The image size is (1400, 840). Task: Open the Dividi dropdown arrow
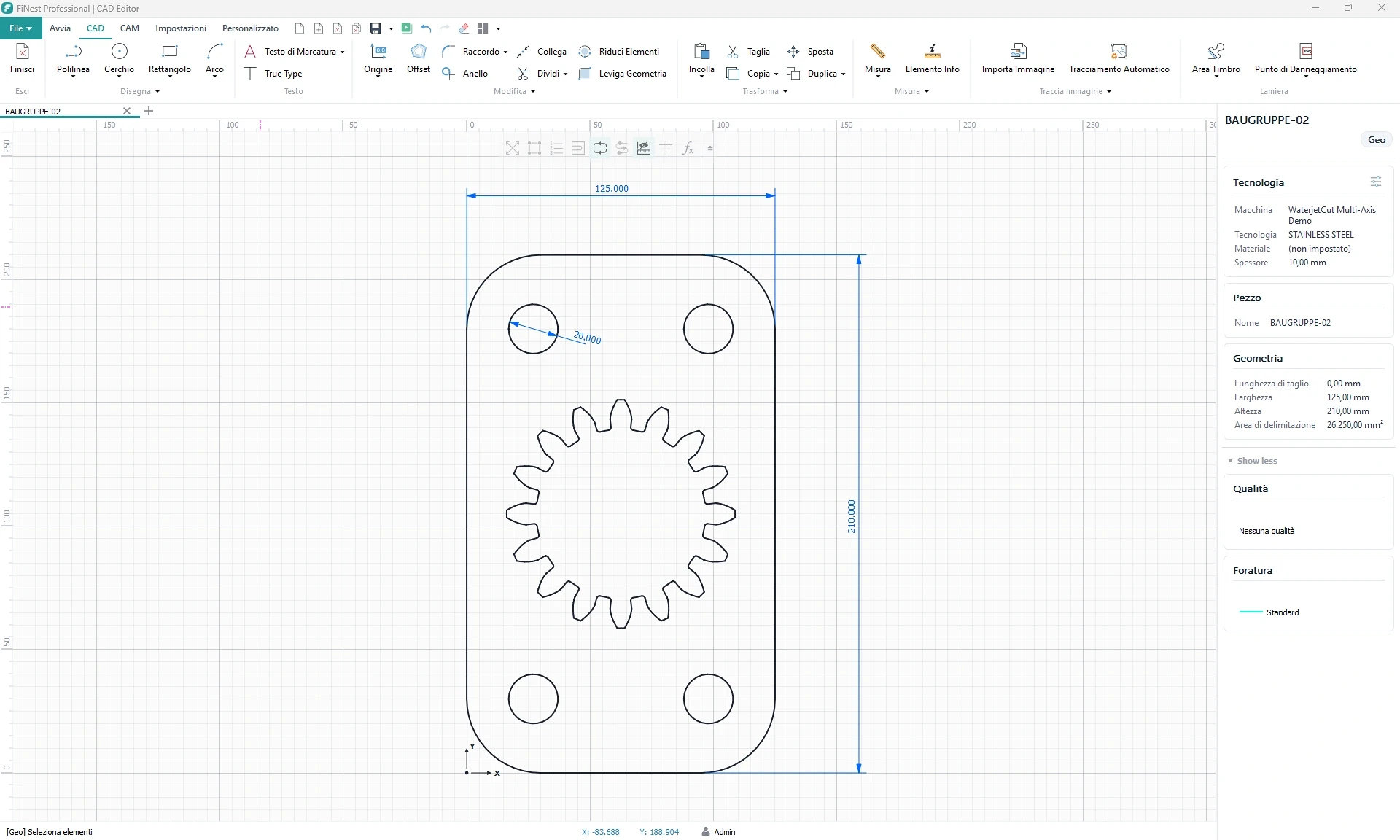click(x=565, y=74)
